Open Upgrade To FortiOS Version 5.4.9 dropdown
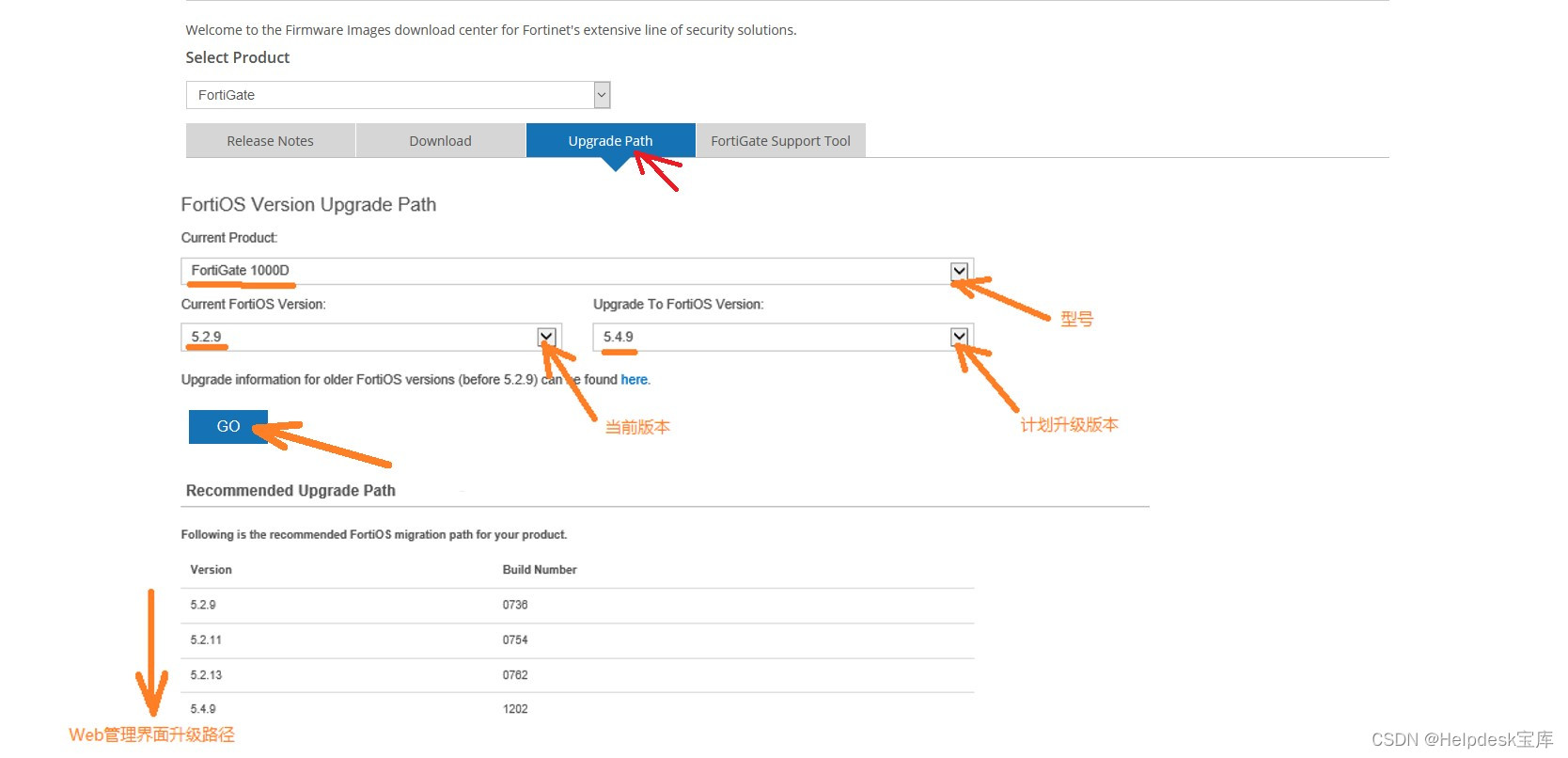Viewport: 1568px width, 758px height. [783, 337]
